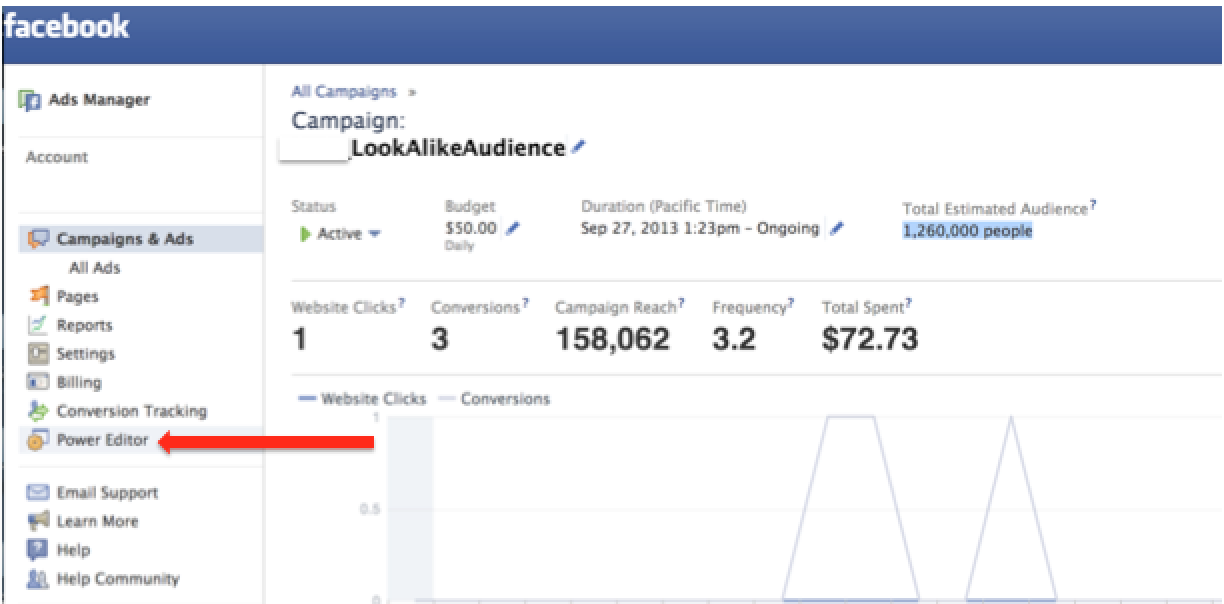Click the question mark beside Total Estimated Audience
Screen dimensions: 1224x604
(1094, 205)
